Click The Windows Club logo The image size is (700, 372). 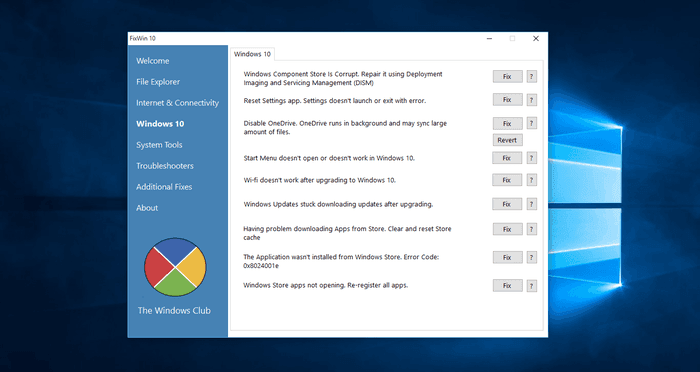(175, 267)
